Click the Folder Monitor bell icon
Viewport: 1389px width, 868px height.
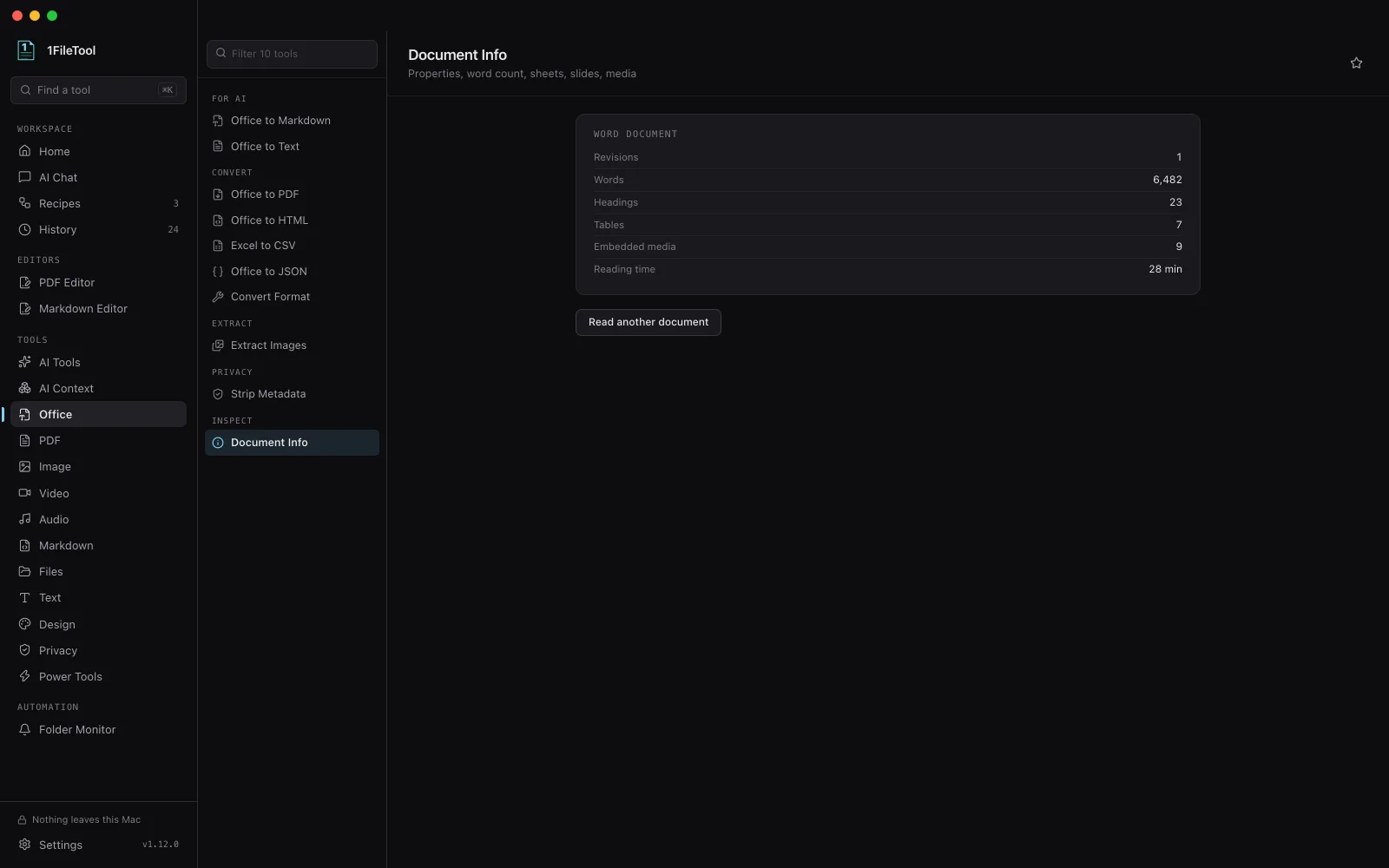tap(25, 729)
